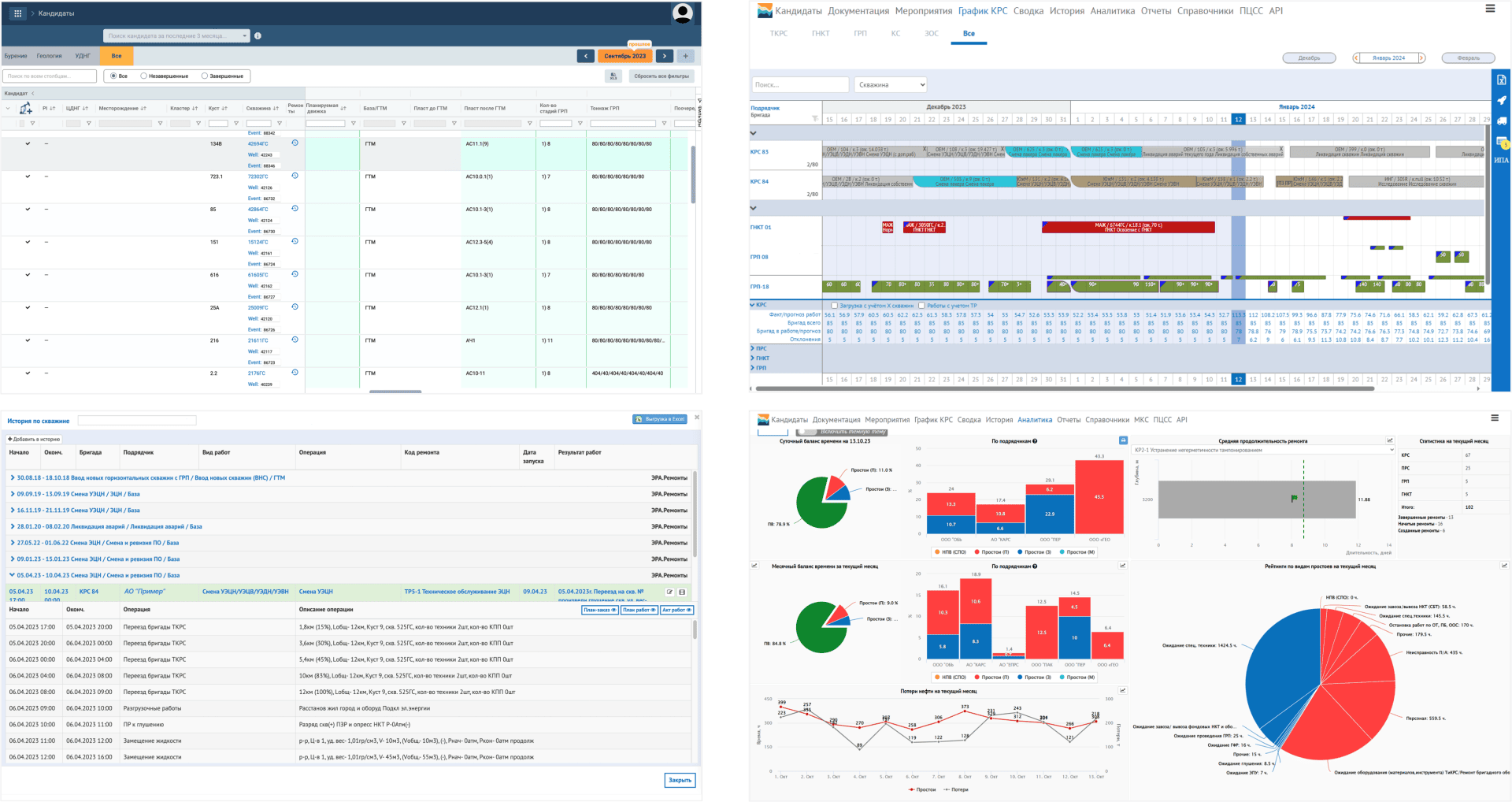Click the user profile avatar
The width and height of the screenshot is (1512, 802).
pyautogui.click(x=683, y=13)
